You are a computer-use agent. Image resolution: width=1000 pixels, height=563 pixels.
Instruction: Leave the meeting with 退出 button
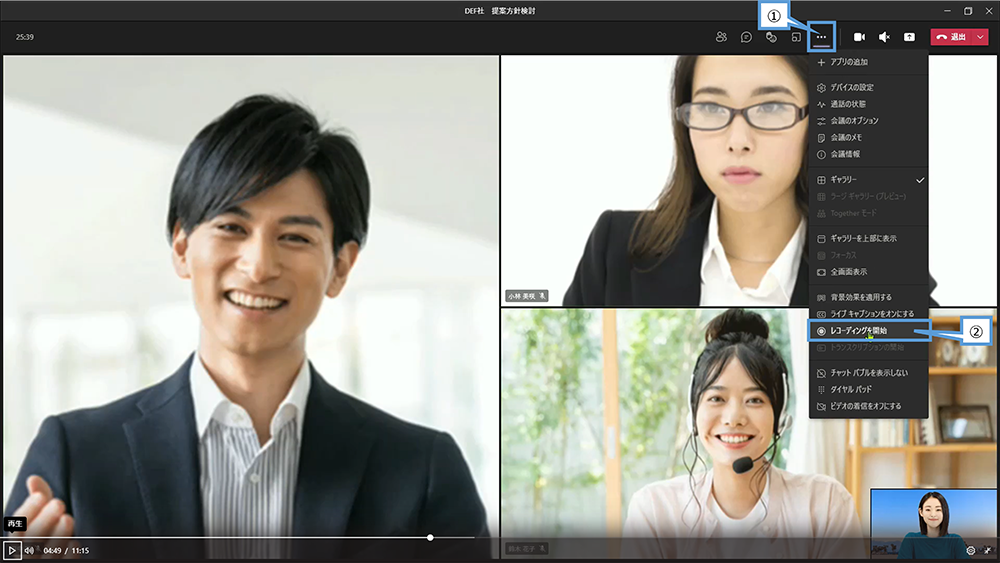(x=951, y=37)
